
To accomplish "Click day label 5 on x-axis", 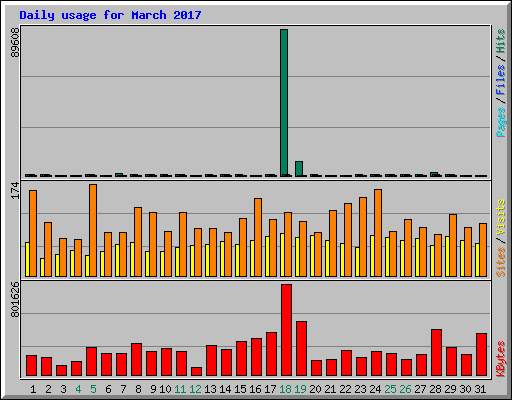I will click(x=93, y=389).
